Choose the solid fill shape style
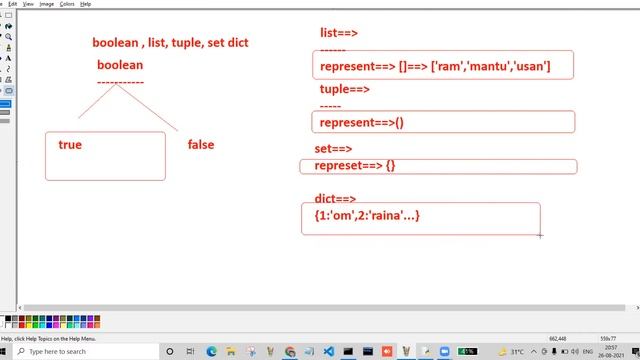The image size is (640, 360). pyautogui.click(x=5, y=121)
